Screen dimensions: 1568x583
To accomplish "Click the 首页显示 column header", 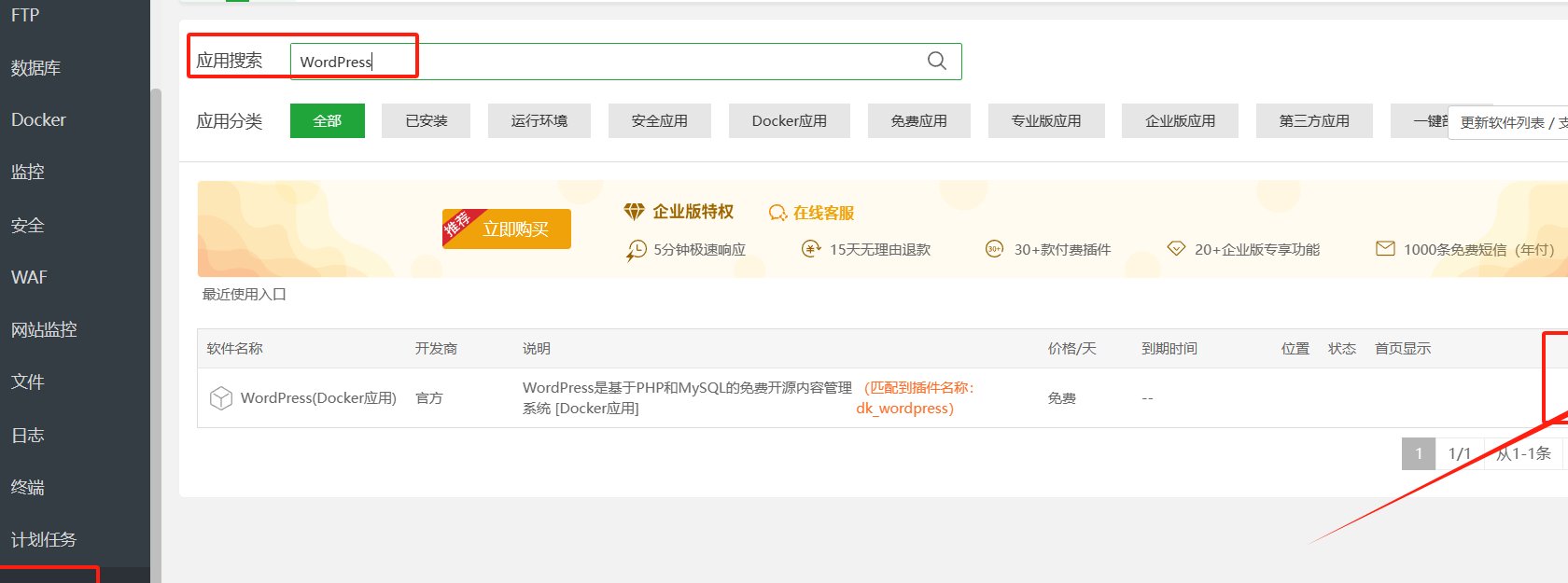I will pyautogui.click(x=1403, y=348).
